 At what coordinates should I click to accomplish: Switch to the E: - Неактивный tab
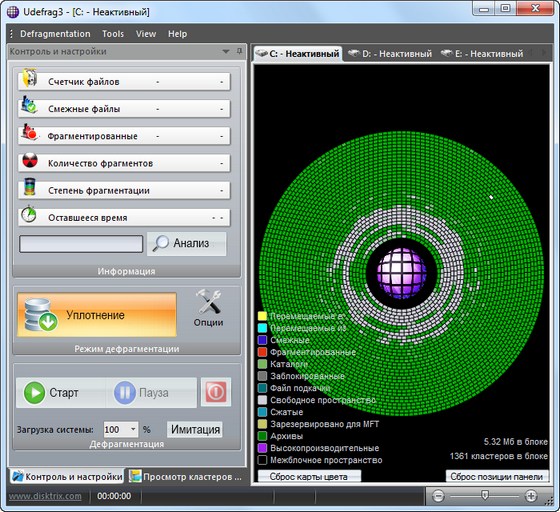[481, 54]
